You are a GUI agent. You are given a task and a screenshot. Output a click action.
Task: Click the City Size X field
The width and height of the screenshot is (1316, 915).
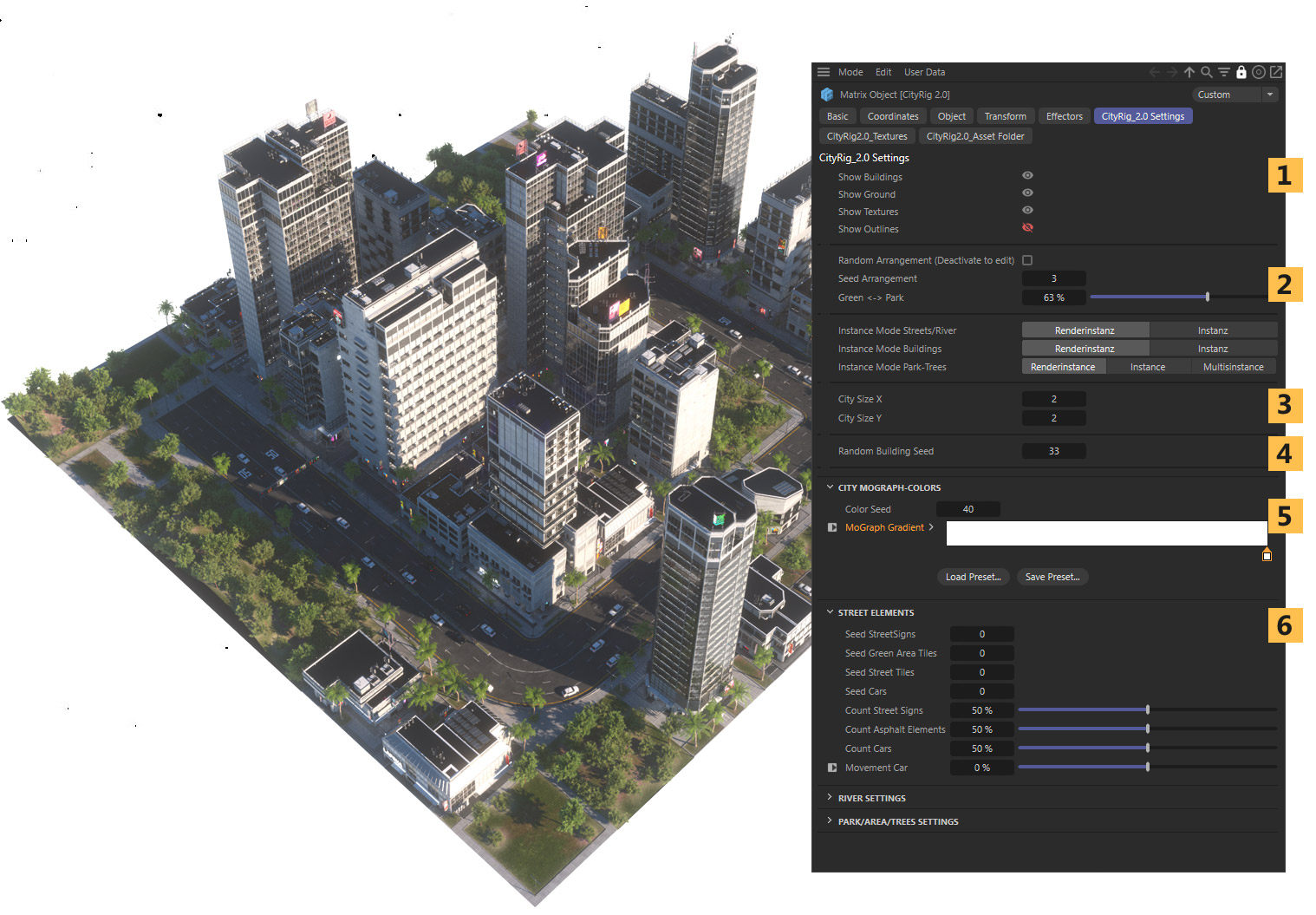[x=1053, y=399]
